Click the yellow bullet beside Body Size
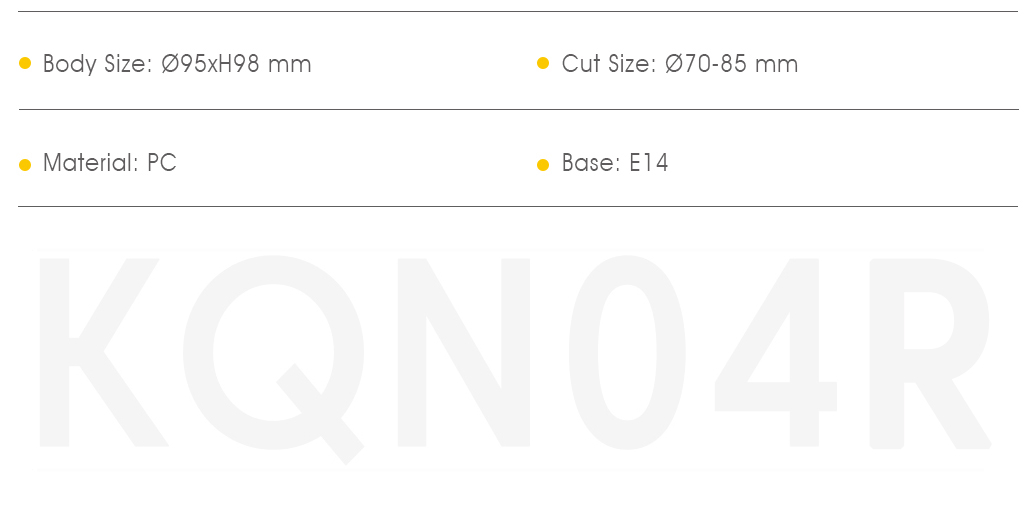Image resolution: width=1034 pixels, height=506 pixels. [x=25, y=63]
